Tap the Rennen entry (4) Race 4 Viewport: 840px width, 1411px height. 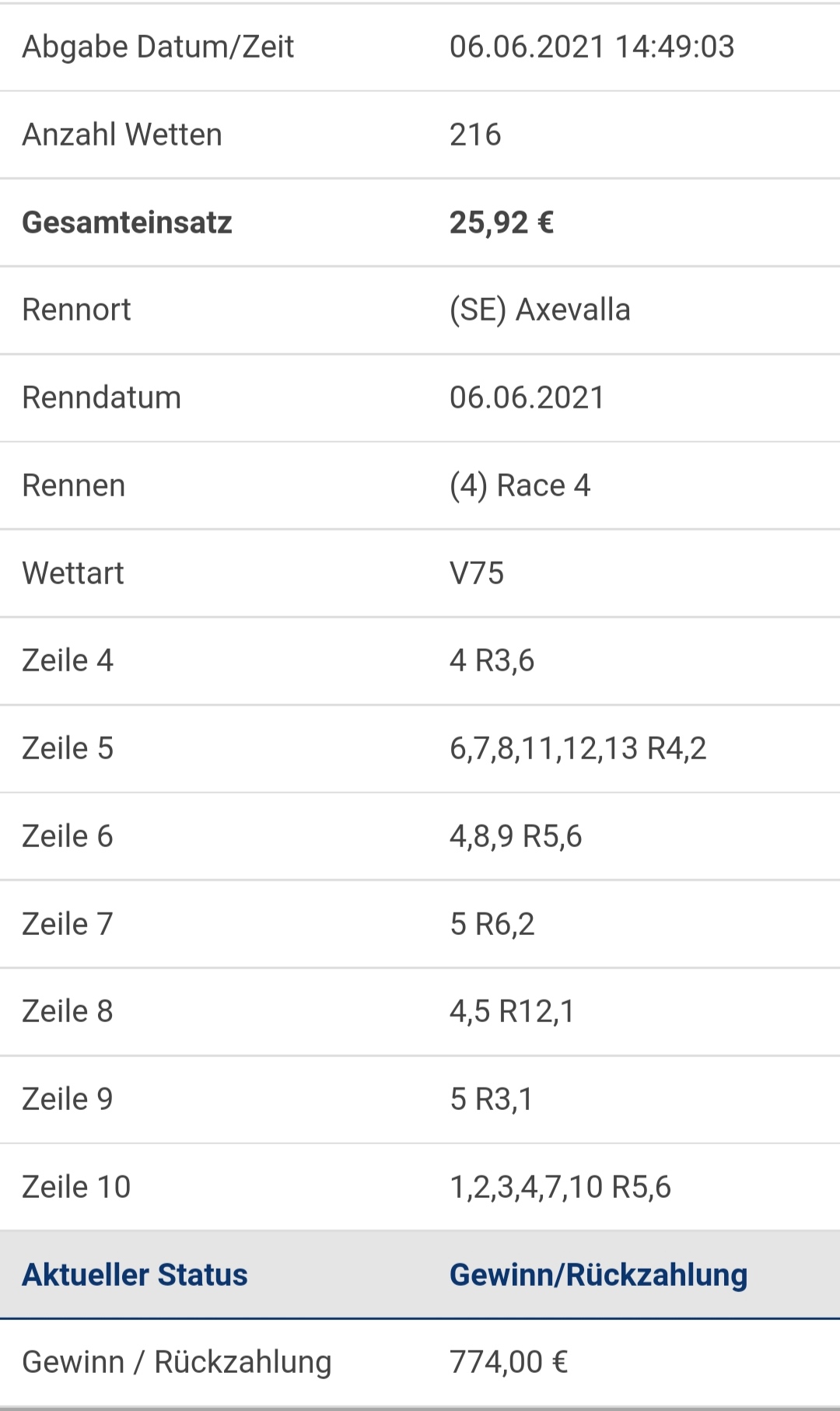pos(520,485)
